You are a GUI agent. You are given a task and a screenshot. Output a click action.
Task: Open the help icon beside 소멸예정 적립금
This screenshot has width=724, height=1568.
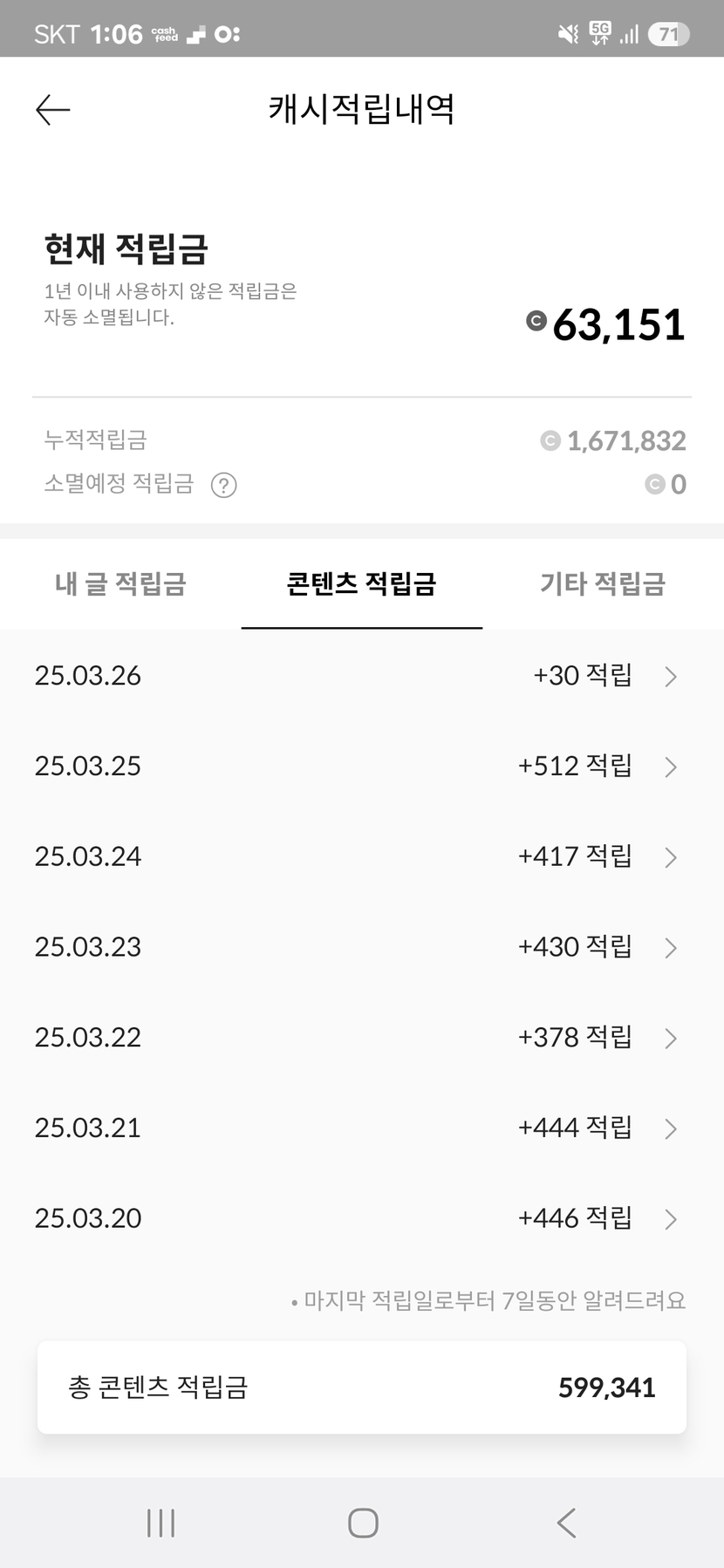[224, 485]
